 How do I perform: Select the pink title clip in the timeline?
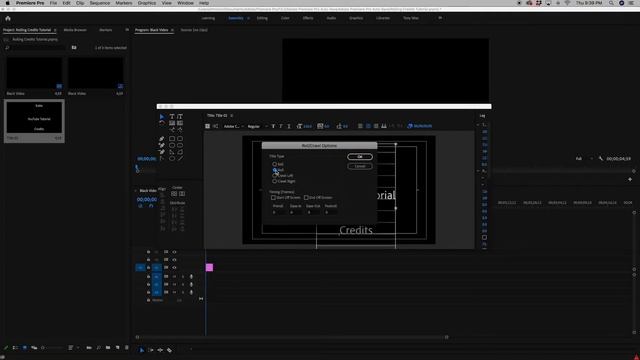tap(209, 267)
